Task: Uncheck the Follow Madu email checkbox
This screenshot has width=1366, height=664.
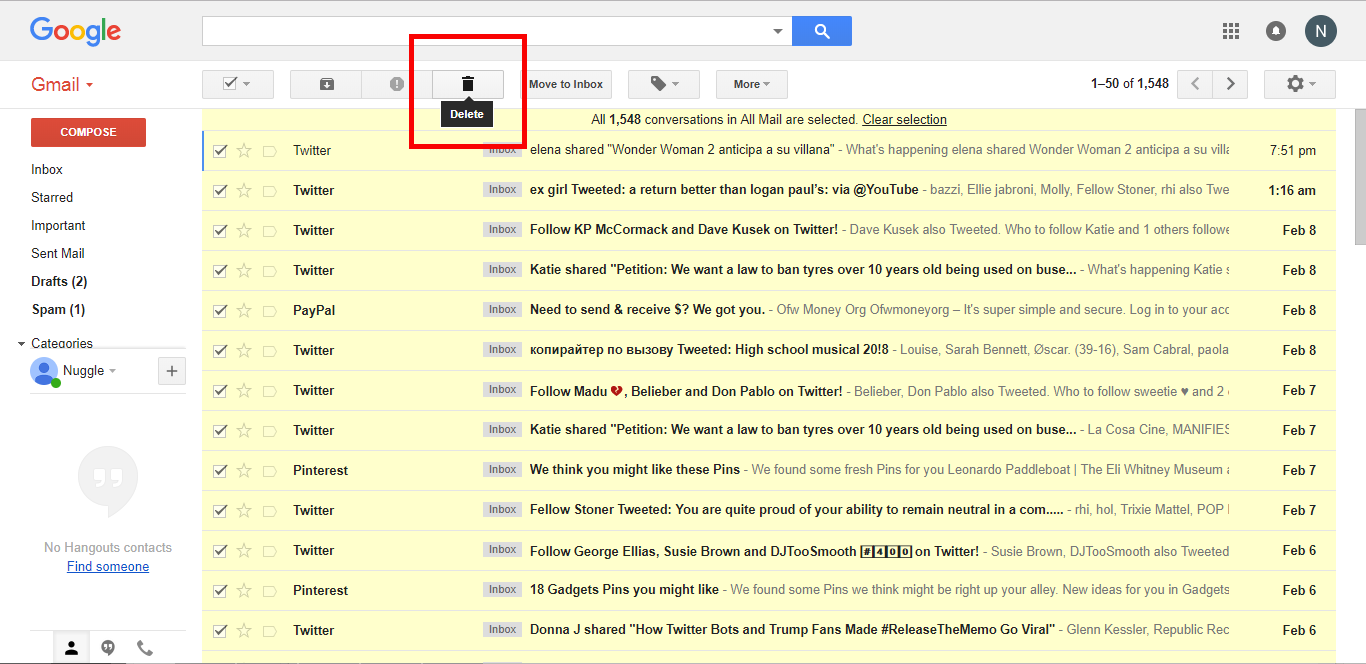Action: point(220,390)
